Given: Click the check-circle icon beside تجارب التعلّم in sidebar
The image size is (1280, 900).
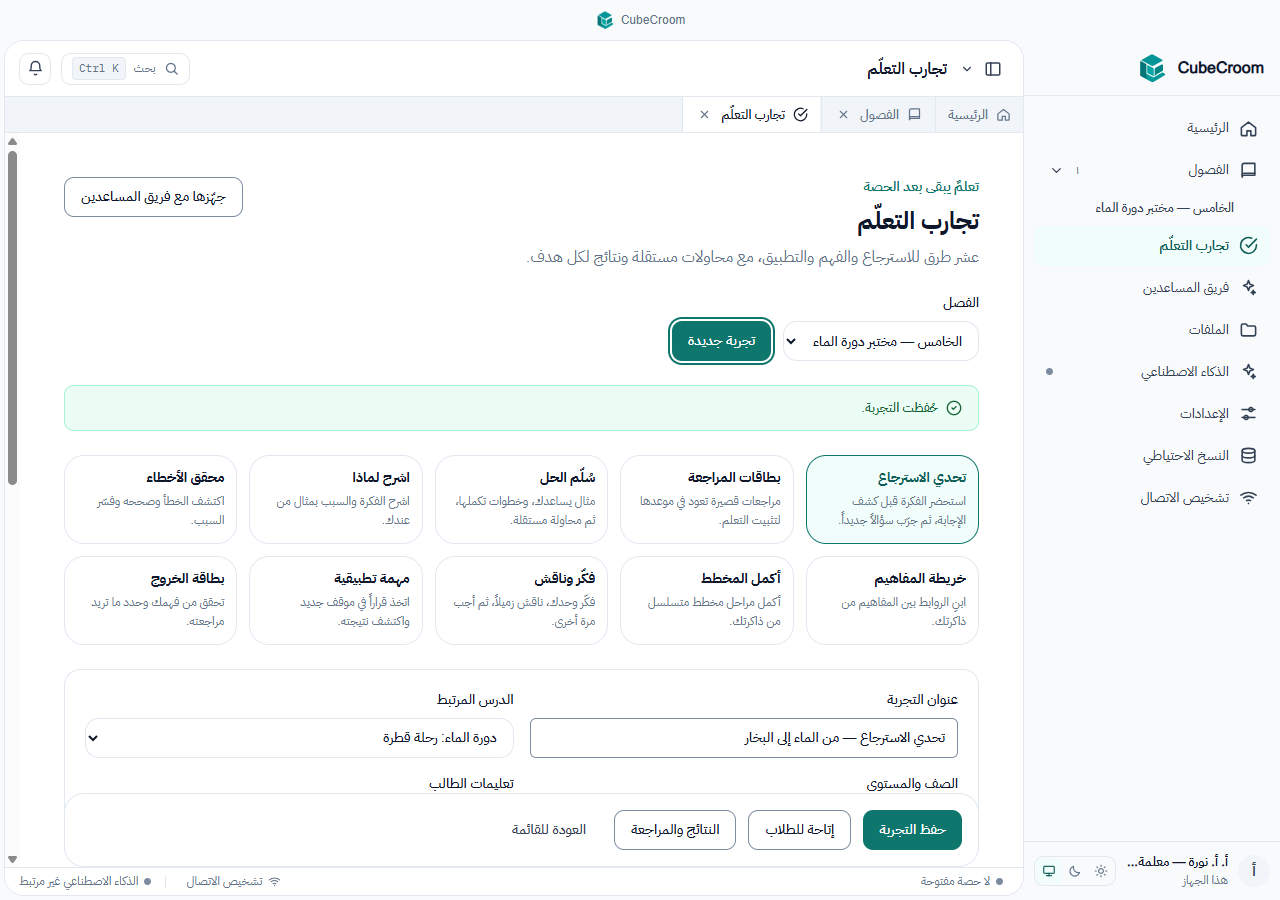Looking at the screenshot, I should (x=1248, y=246).
